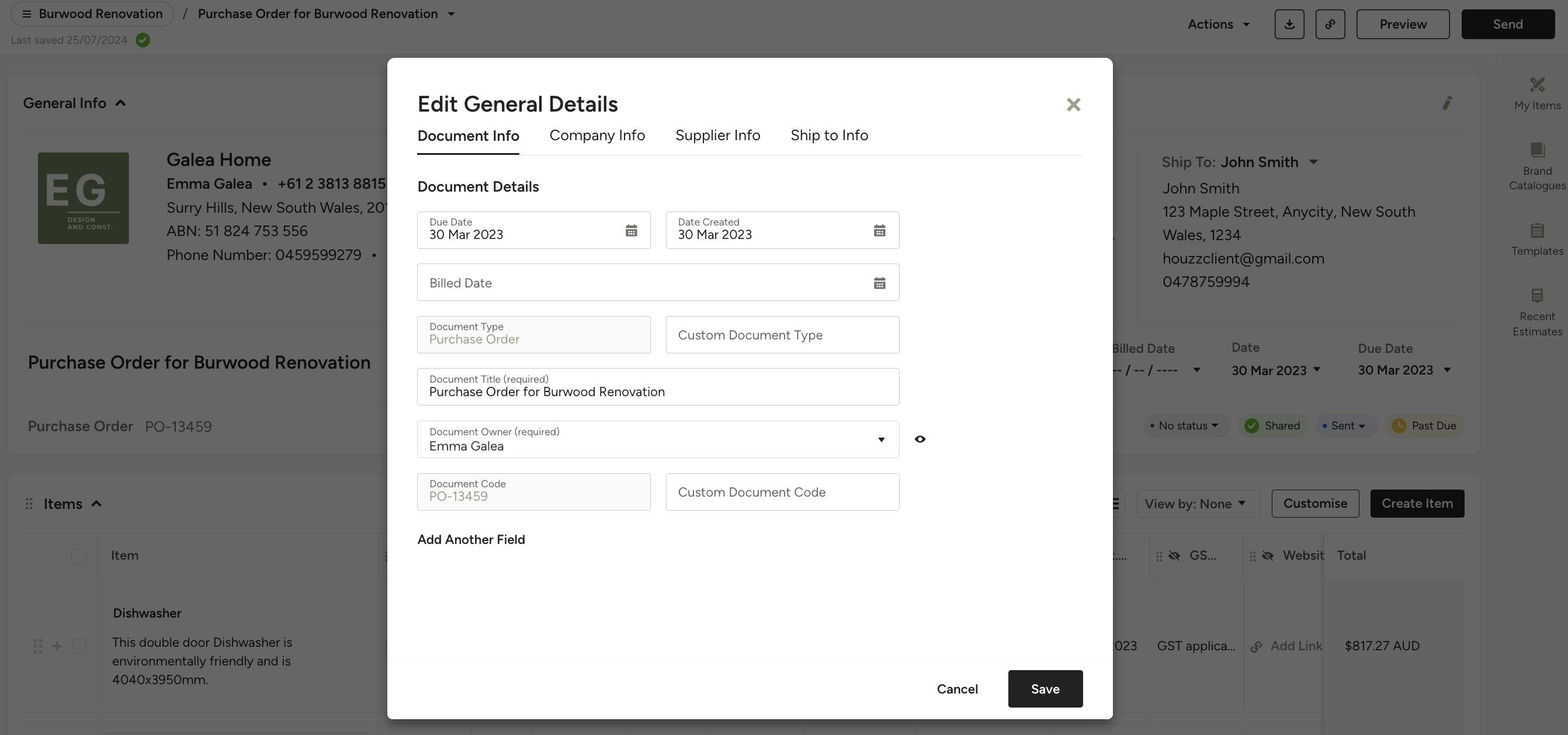Click the Billed Date input field

[658, 282]
